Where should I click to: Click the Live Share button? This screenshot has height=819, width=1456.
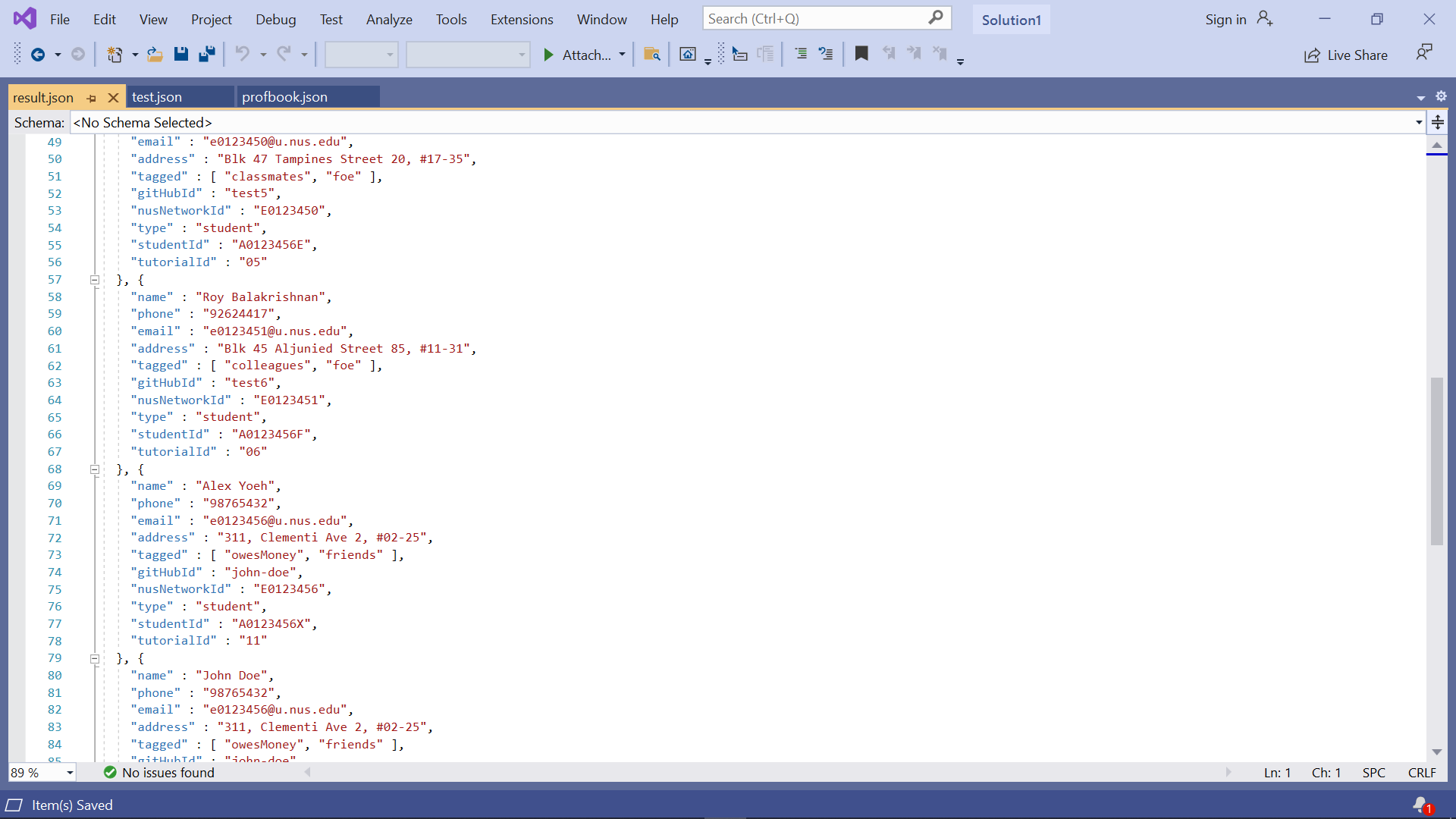(1346, 55)
